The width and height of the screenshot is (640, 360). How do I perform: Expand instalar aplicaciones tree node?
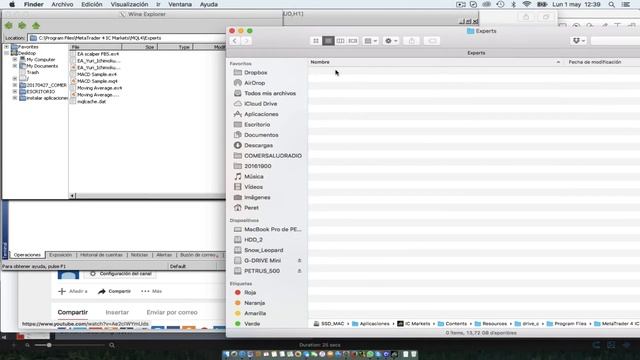click(x=15, y=98)
